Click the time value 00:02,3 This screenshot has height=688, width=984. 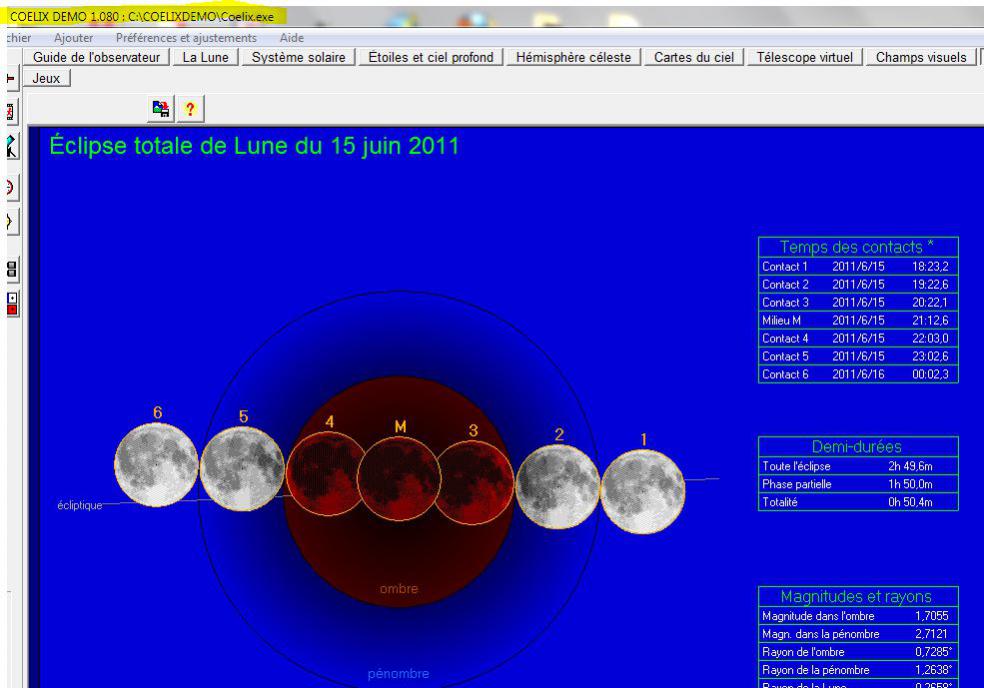point(930,374)
